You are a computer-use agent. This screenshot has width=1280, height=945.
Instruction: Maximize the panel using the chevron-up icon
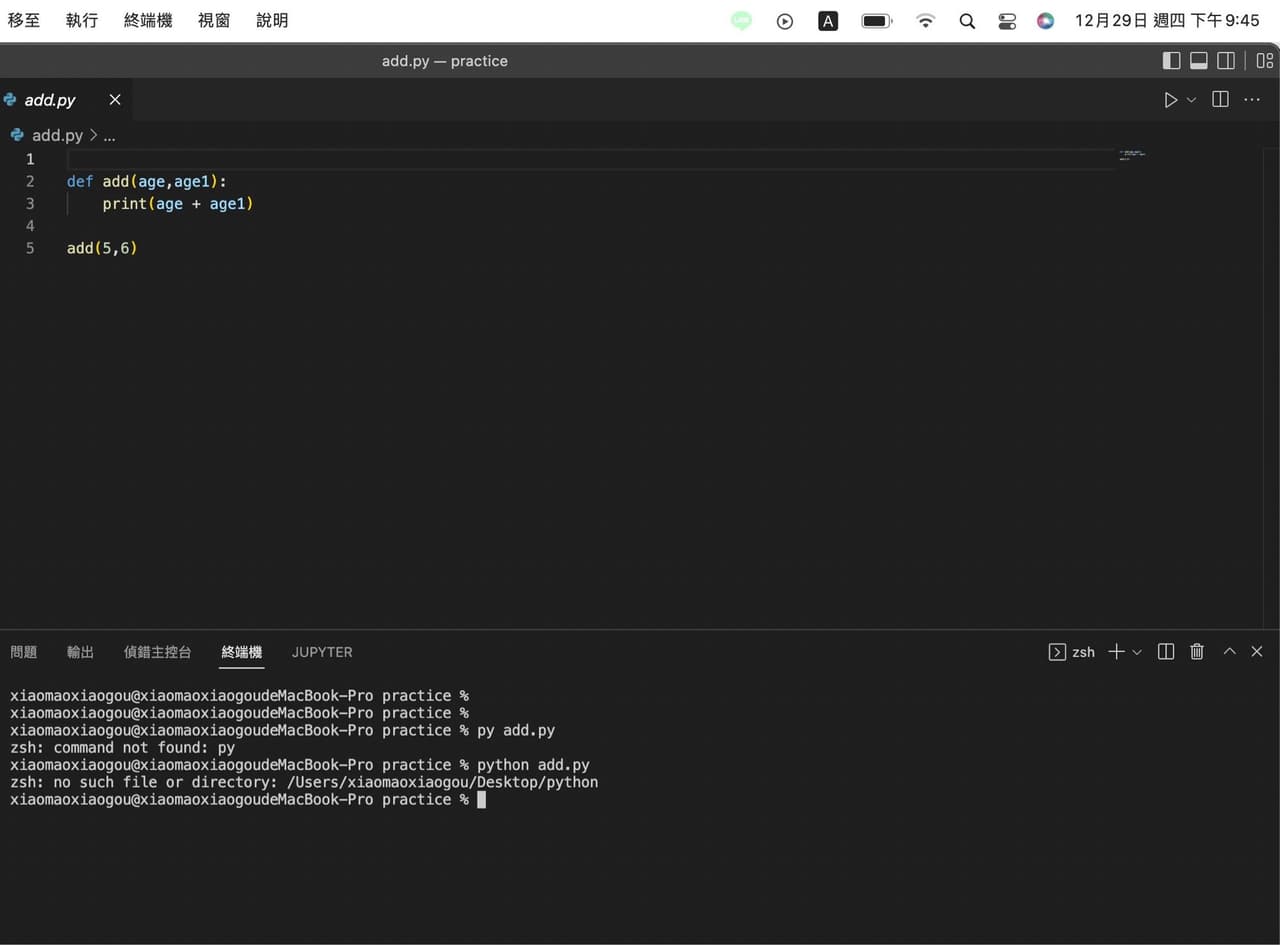click(1229, 651)
